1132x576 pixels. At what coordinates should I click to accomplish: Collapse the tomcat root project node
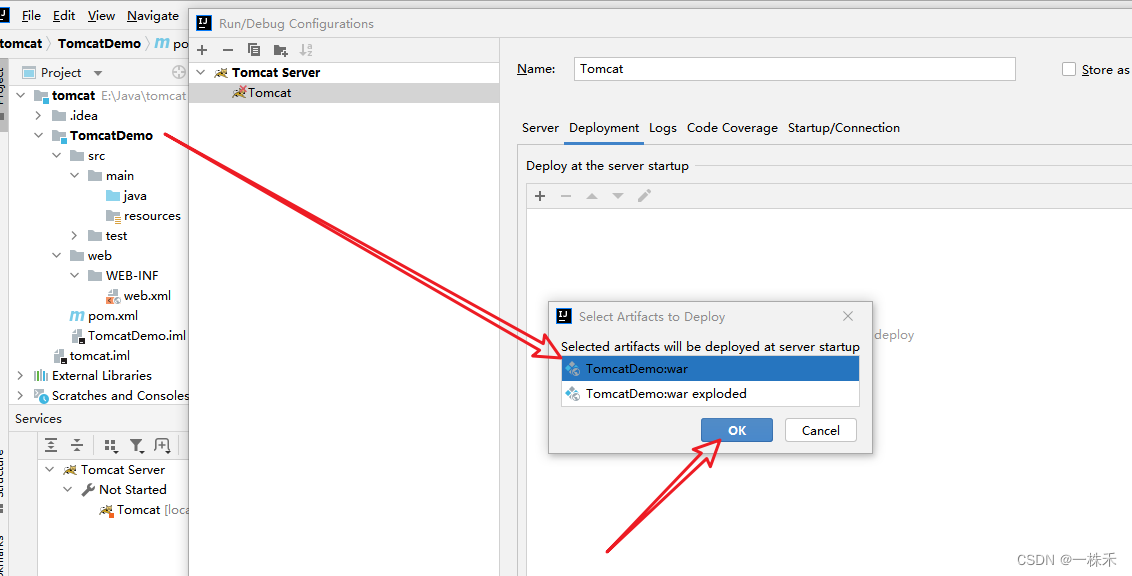(x=20, y=95)
